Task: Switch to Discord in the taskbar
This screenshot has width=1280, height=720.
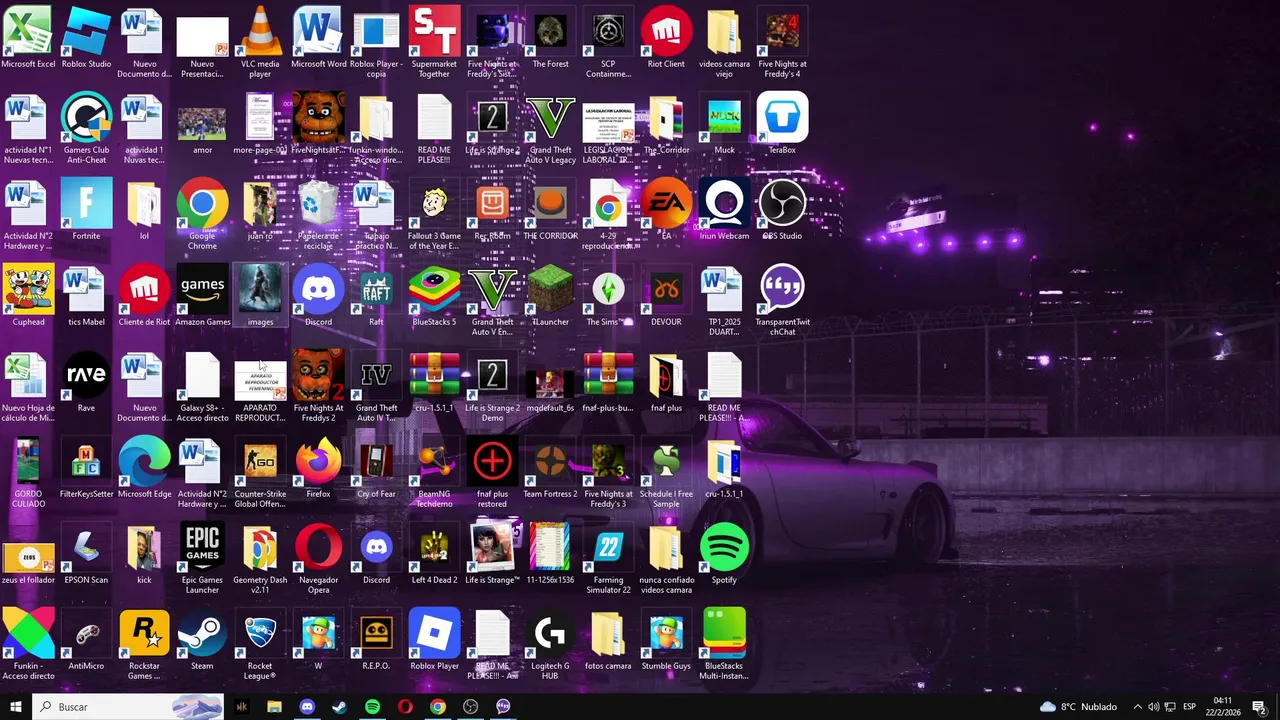Action: (x=307, y=706)
